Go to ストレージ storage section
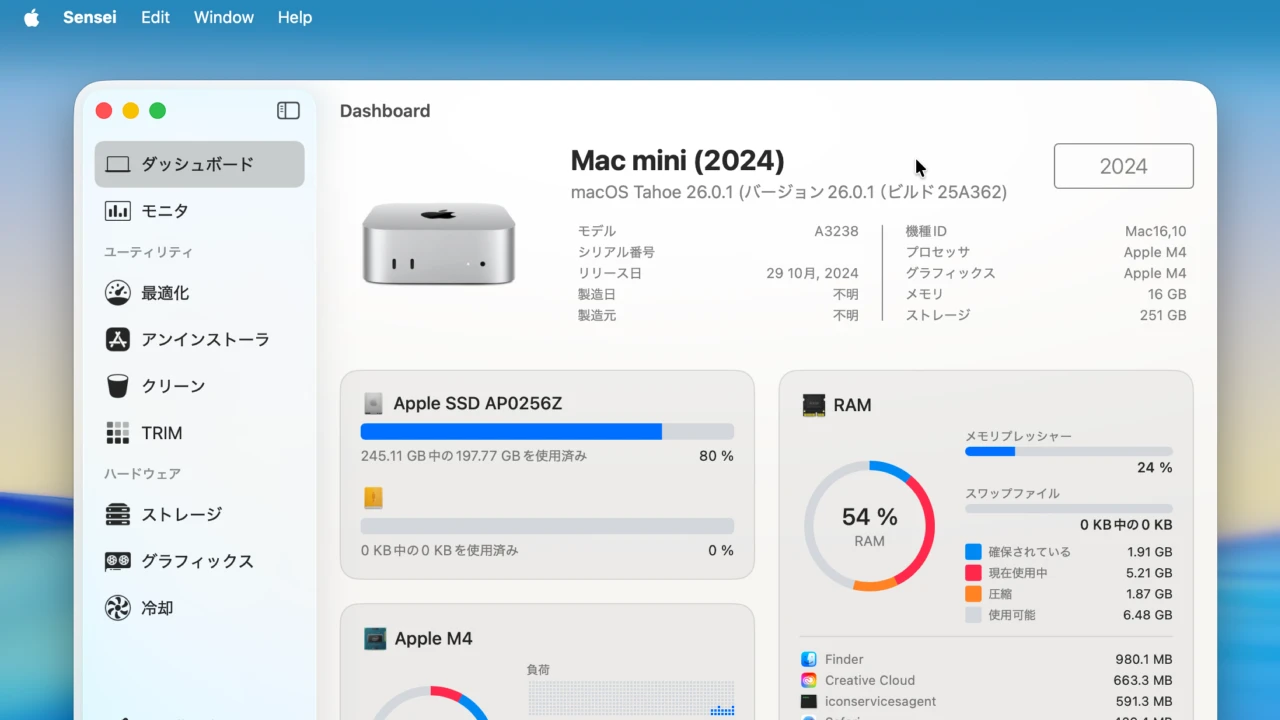 tap(180, 515)
